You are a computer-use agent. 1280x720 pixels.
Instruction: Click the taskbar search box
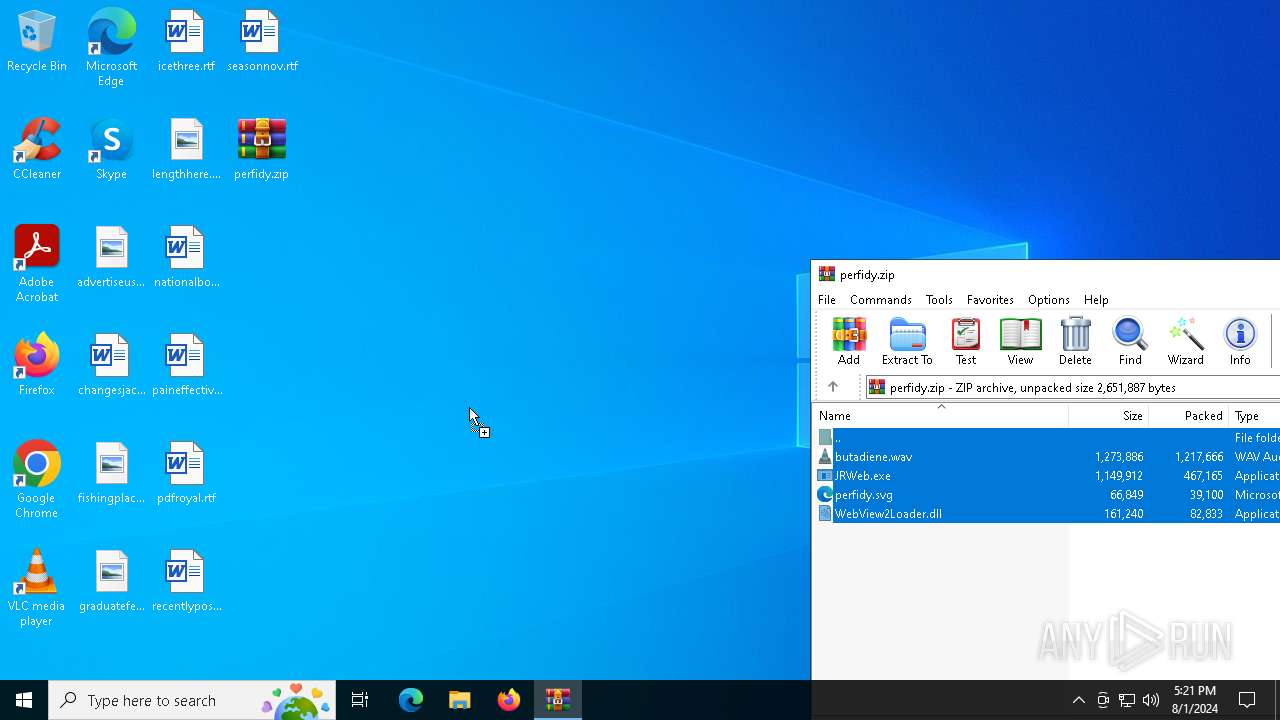click(192, 700)
